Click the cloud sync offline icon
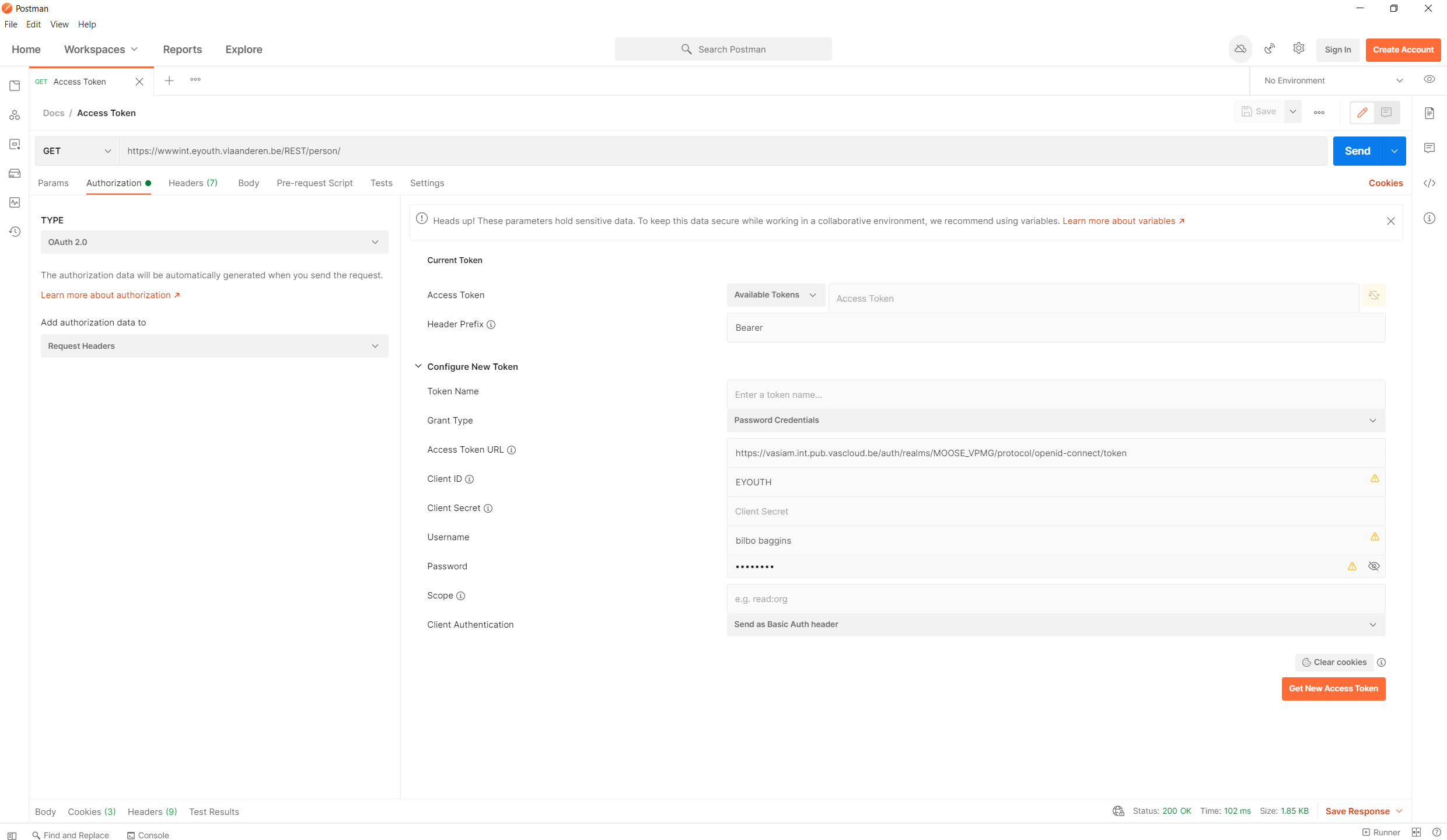The height and width of the screenshot is (840, 1447). click(x=1240, y=49)
